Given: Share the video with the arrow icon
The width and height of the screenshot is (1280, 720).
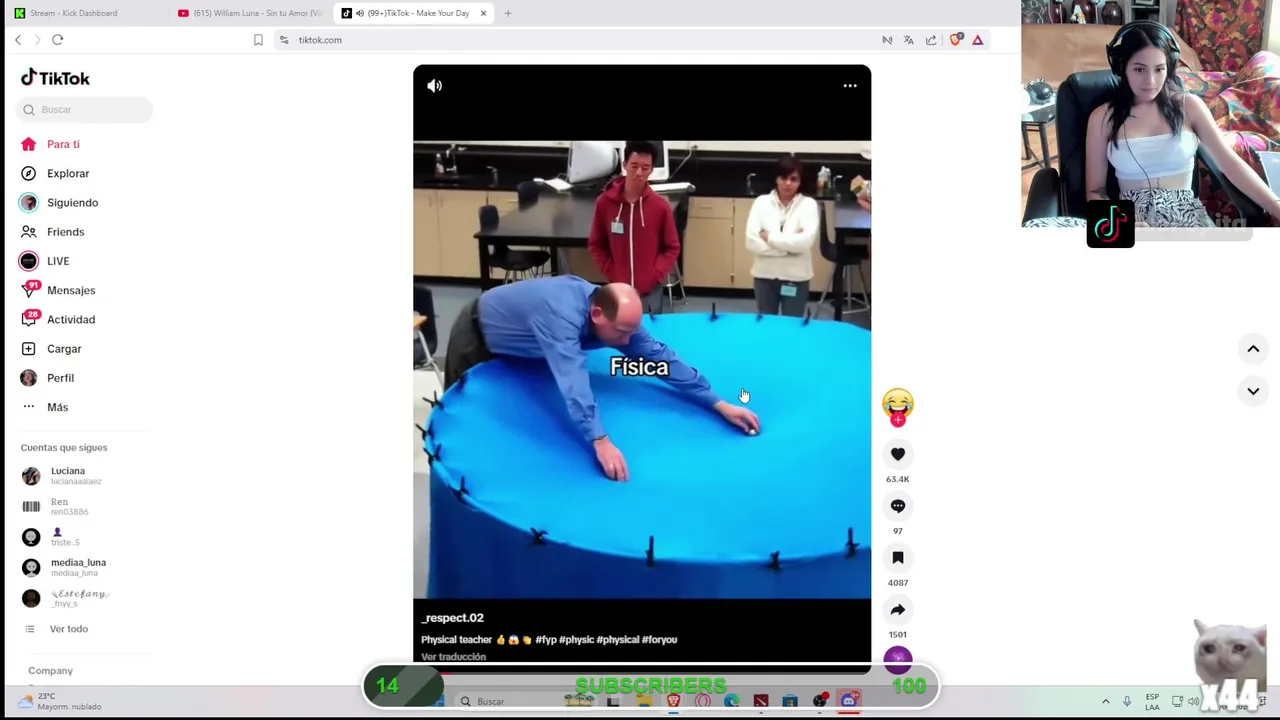Looking at the screenshot, I should (x=898, y=610).
